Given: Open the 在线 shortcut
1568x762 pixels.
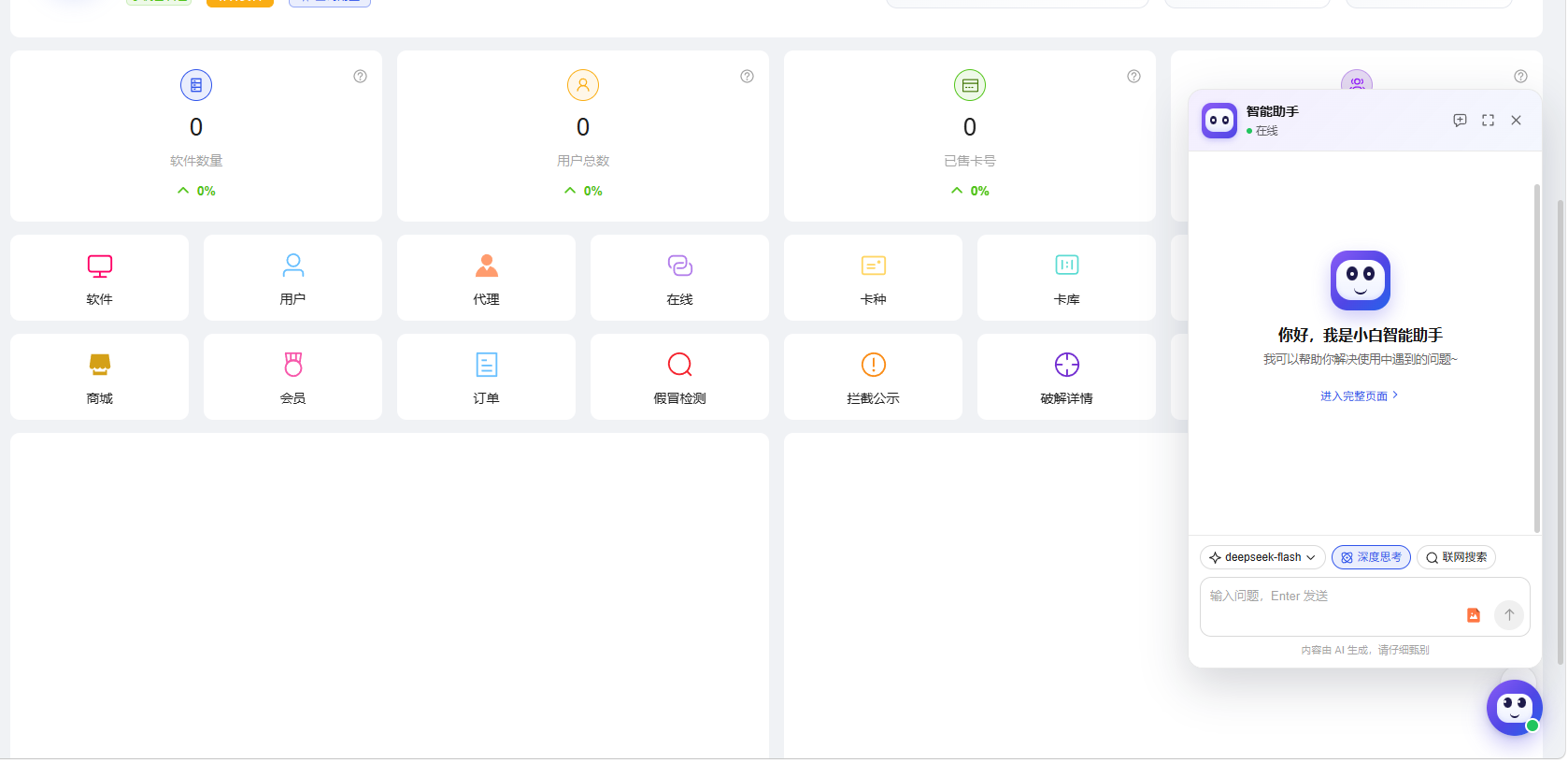Looking at the screenshot, I should point(679,278).
